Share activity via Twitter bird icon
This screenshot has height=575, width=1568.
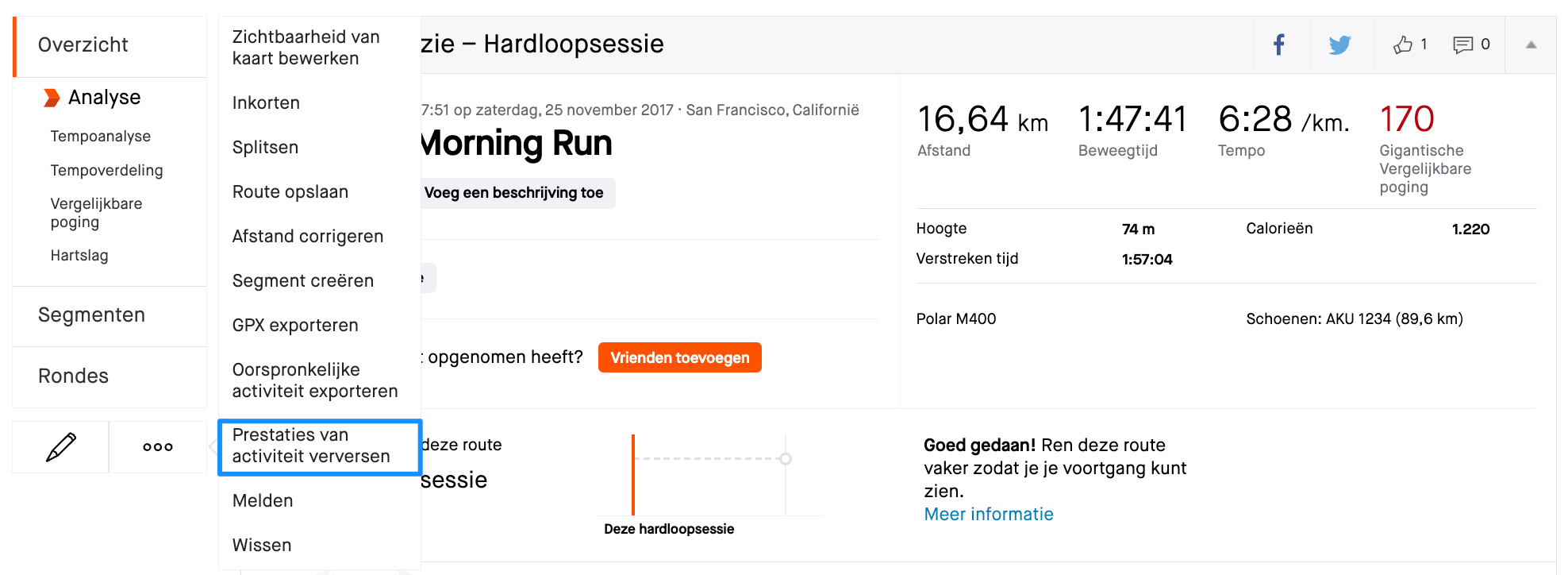pyautogui.click(x=1339, y=44)
